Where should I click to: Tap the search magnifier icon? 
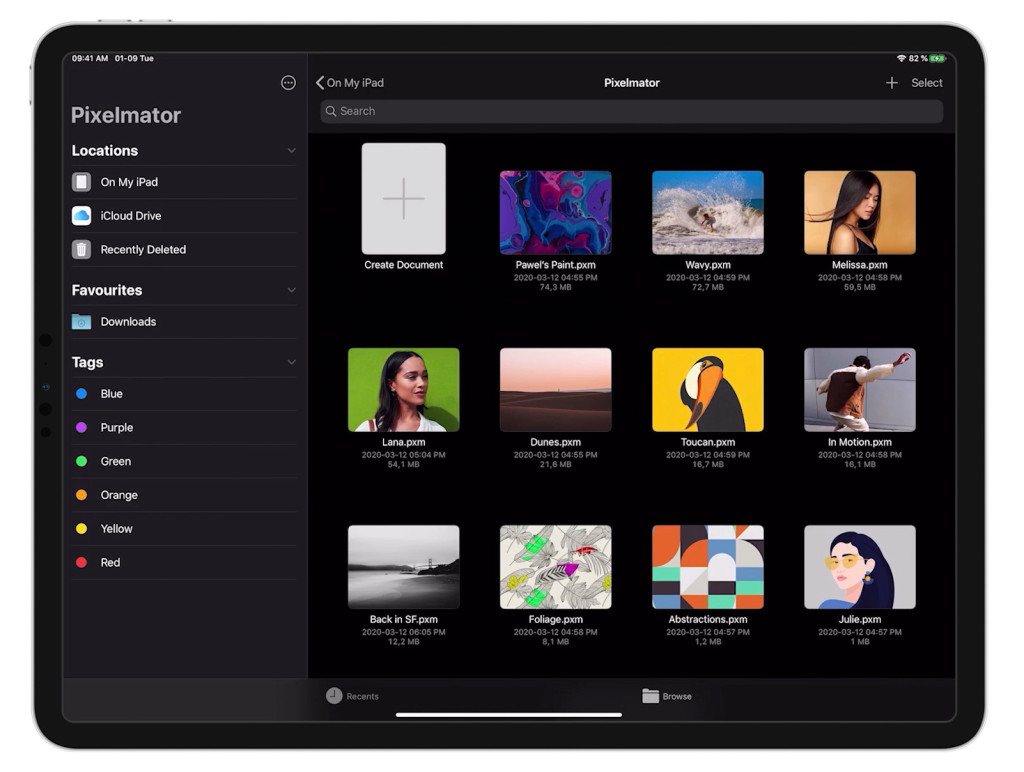pyautogui.click(x=332, y=111)
